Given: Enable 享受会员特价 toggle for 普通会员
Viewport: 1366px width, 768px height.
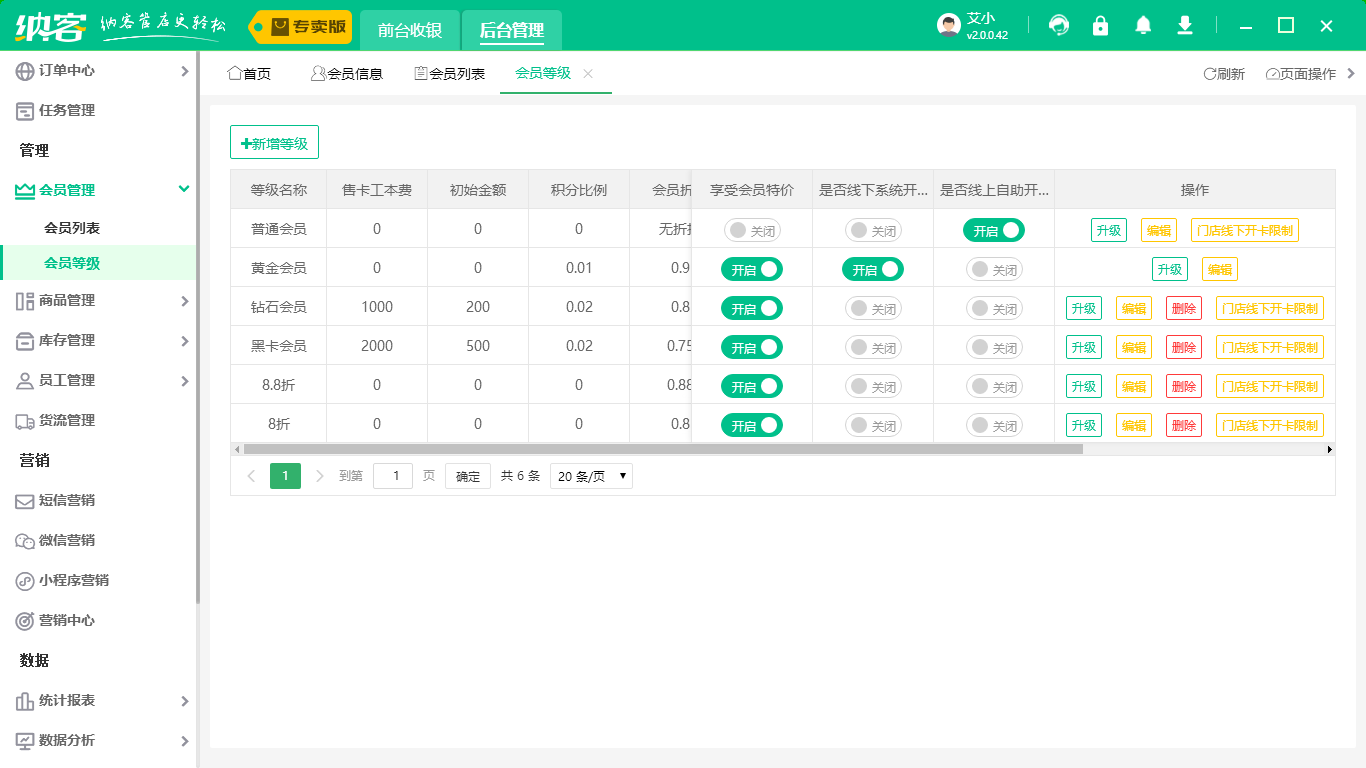Looking at the screenshot, I should click(x=752, y=230).
